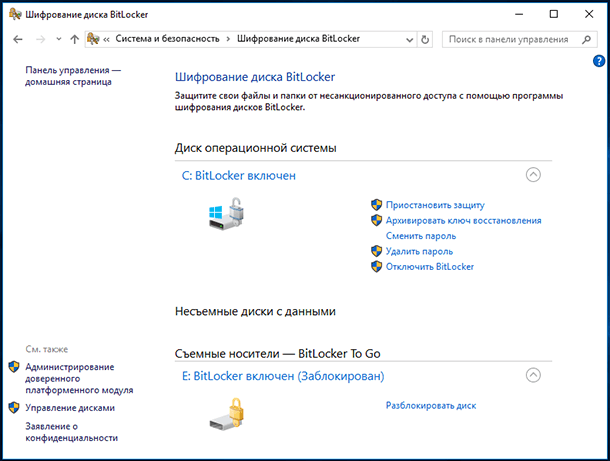Click shield icon beside Удалить пароль
Screen dimensions: 610x461
coord(376,251)
